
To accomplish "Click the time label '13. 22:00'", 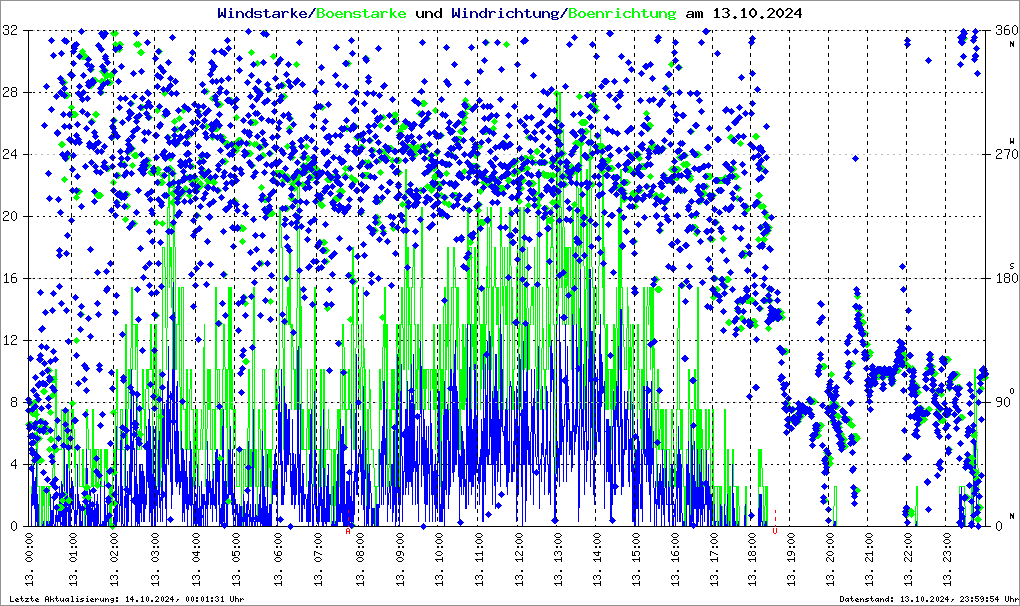I will click(908, 559).
